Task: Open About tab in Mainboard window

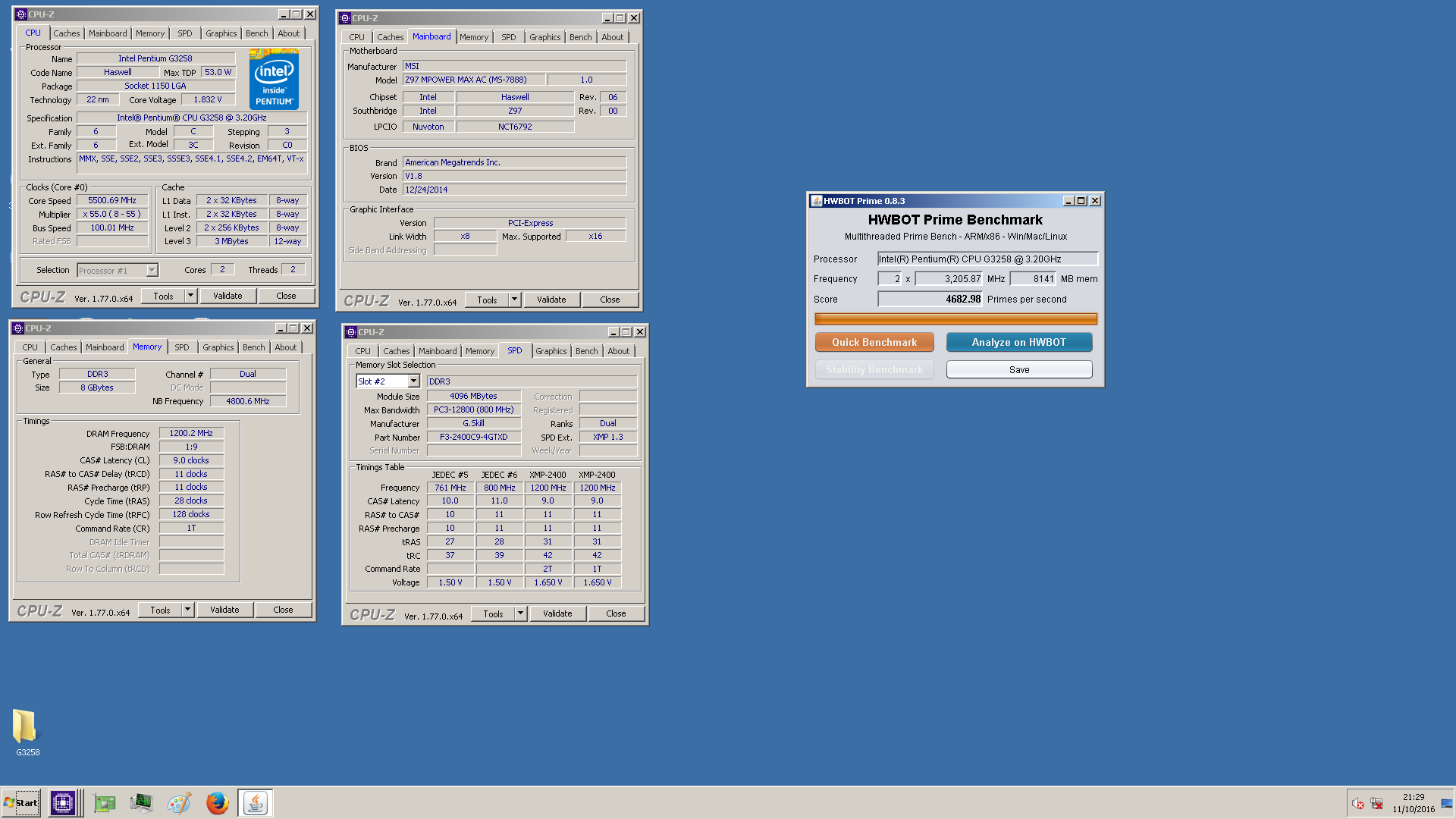Action: [613, 37]
